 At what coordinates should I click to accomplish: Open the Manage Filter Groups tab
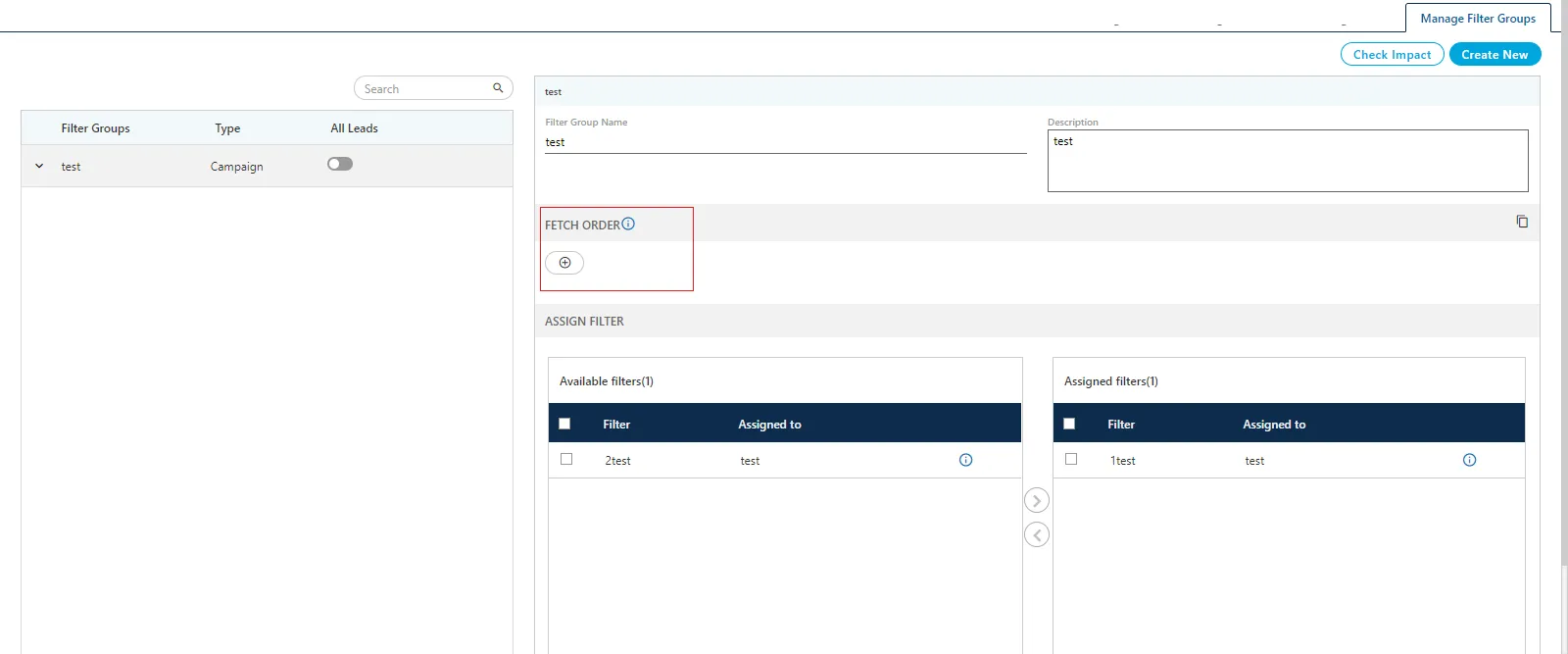point(1478,18)
